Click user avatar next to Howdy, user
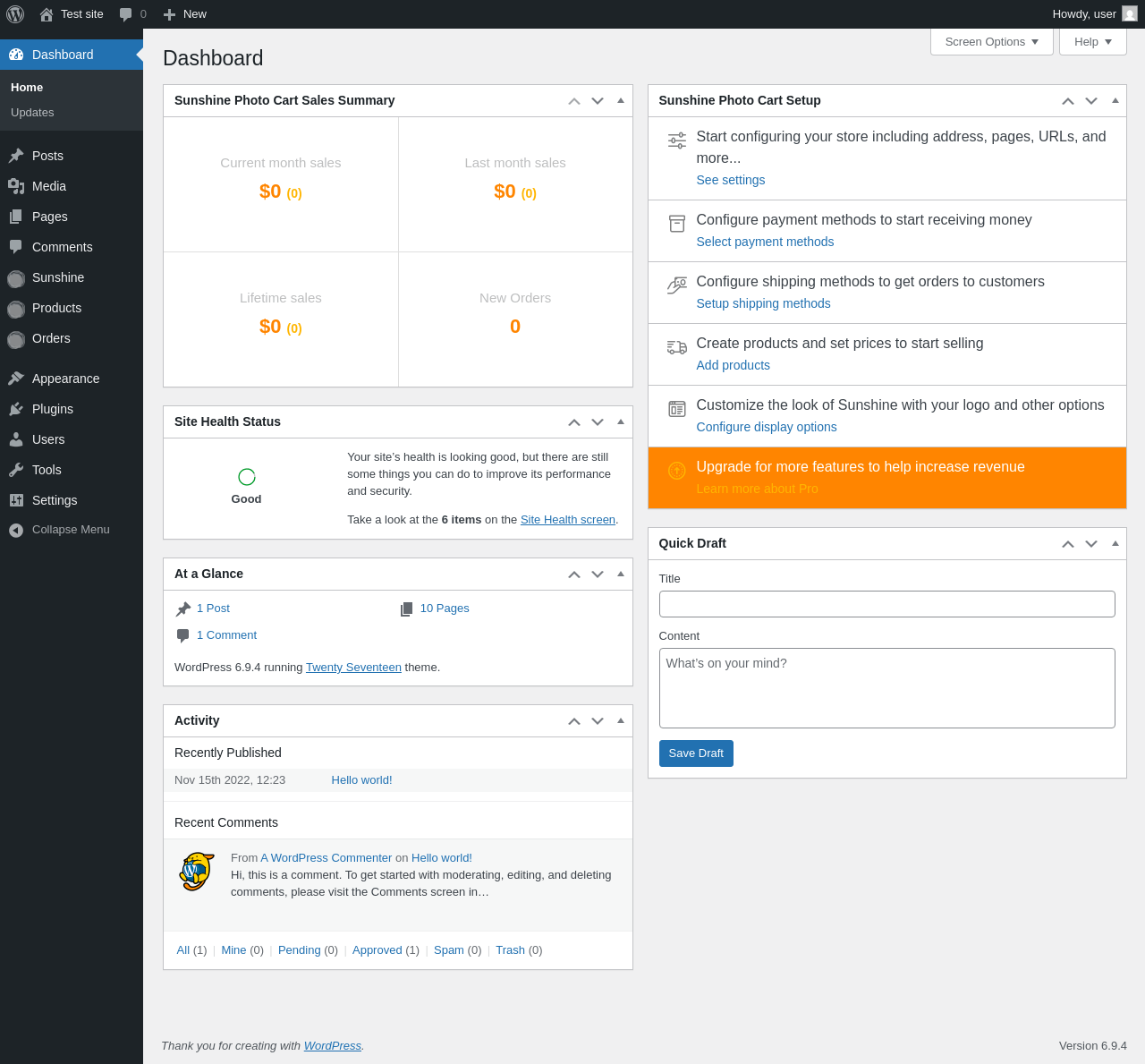 (x=1130, y=14)
